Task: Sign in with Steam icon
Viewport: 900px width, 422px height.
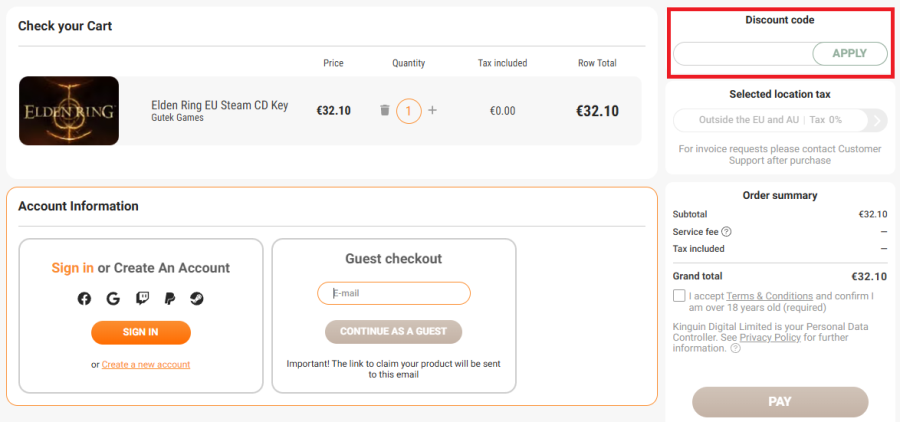Action: point(197,298)
